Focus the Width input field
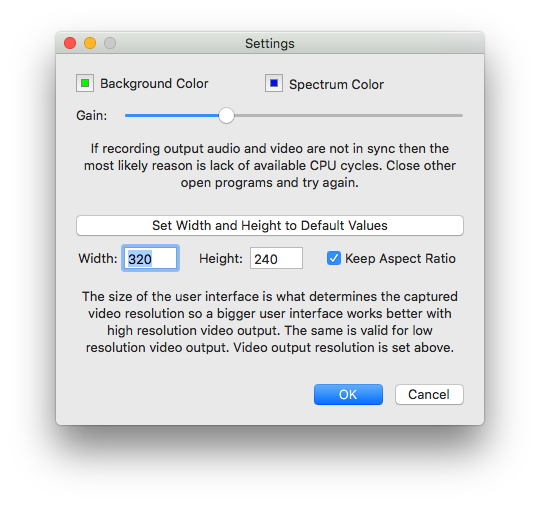This screenshot has width=540, height=505. (x=150, y=258)
